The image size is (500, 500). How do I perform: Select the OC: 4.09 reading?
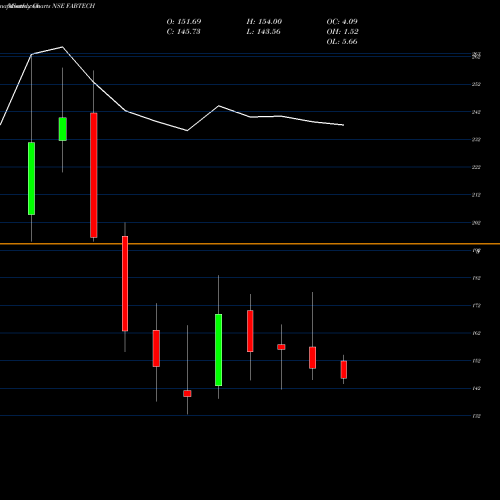342,22
